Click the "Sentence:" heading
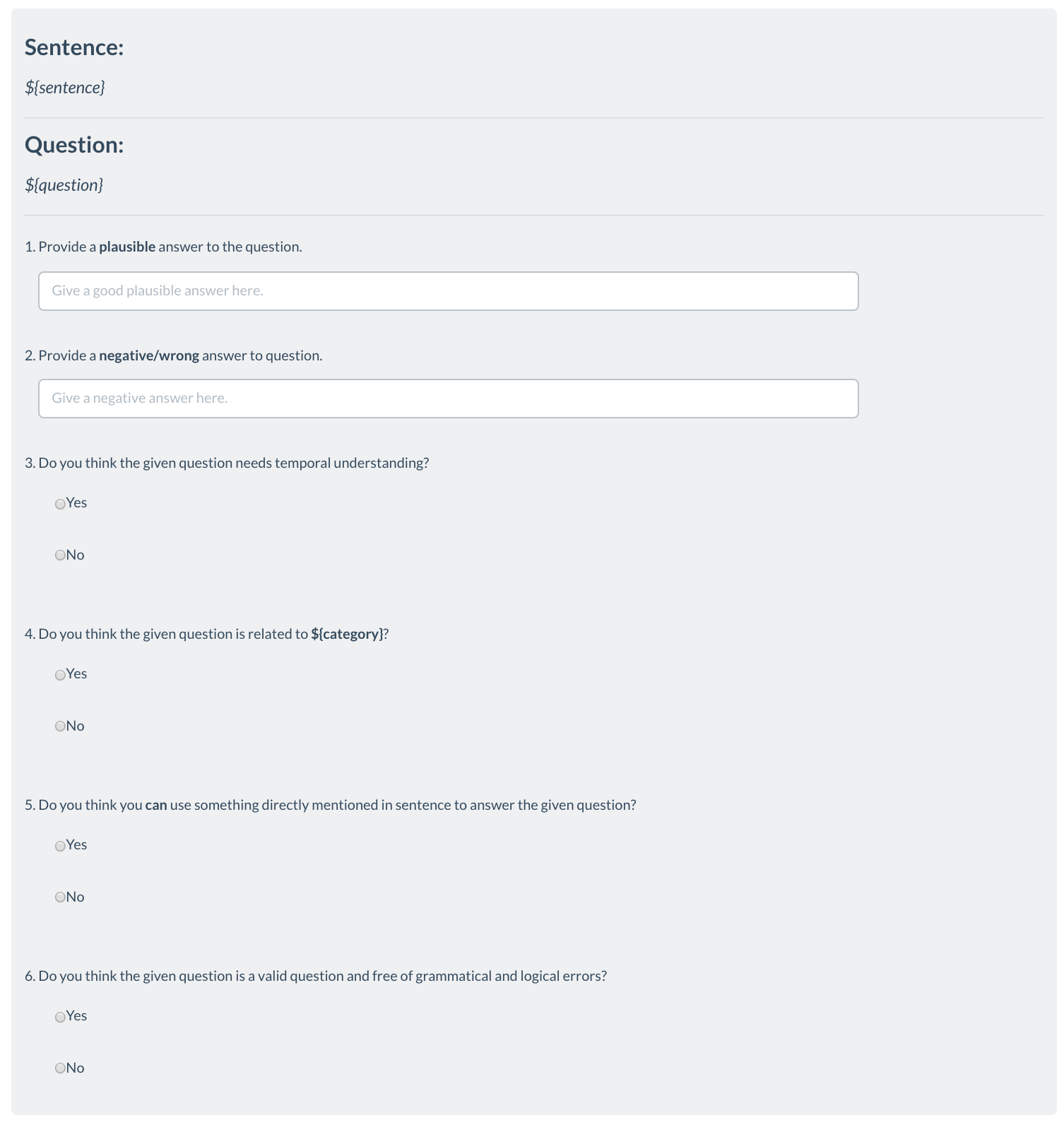The height and width of the screenshot is (1125, 1064). tap(74, 47)
